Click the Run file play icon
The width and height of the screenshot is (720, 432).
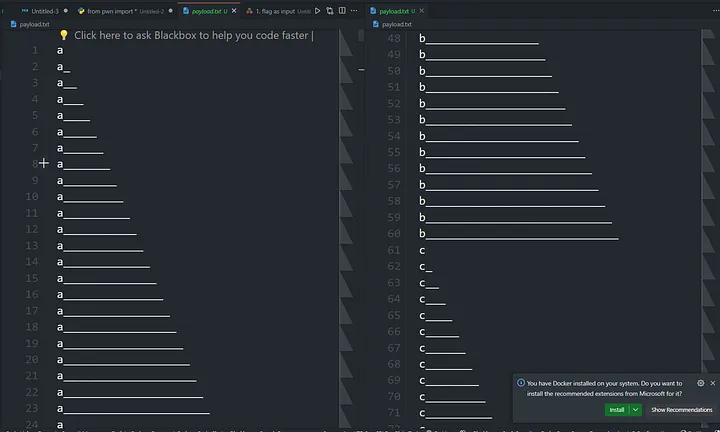click(318, 10)
